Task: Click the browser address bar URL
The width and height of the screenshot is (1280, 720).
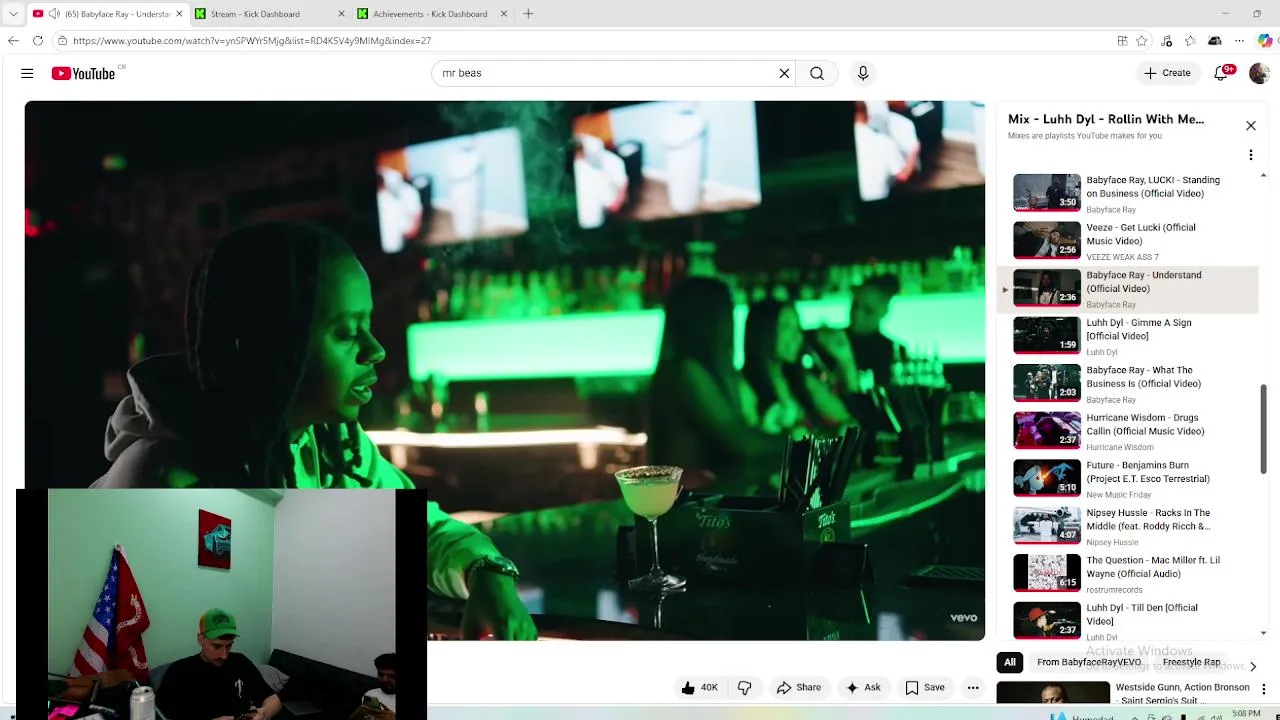Action: pyautogui.click(x=252, y=41)
